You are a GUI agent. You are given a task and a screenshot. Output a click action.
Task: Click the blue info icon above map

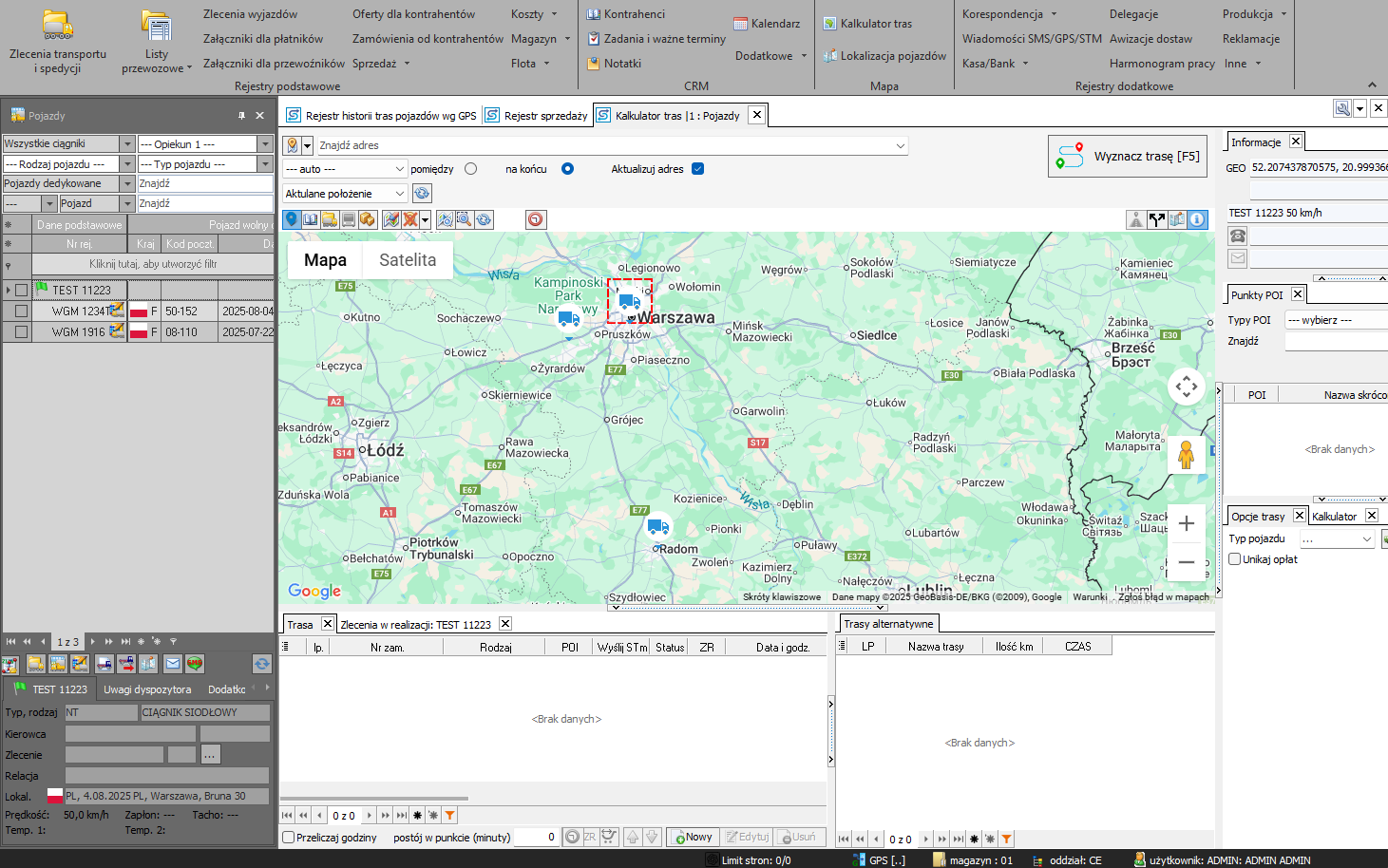pos(1197,219)
